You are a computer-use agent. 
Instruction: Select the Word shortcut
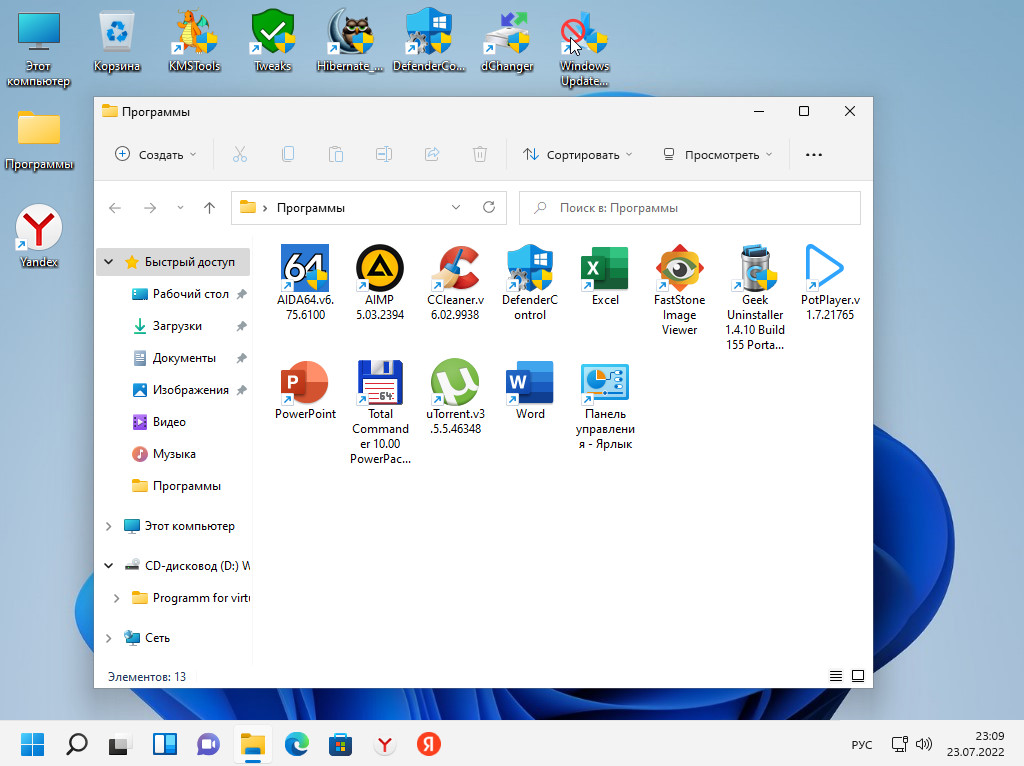[530, 390]
